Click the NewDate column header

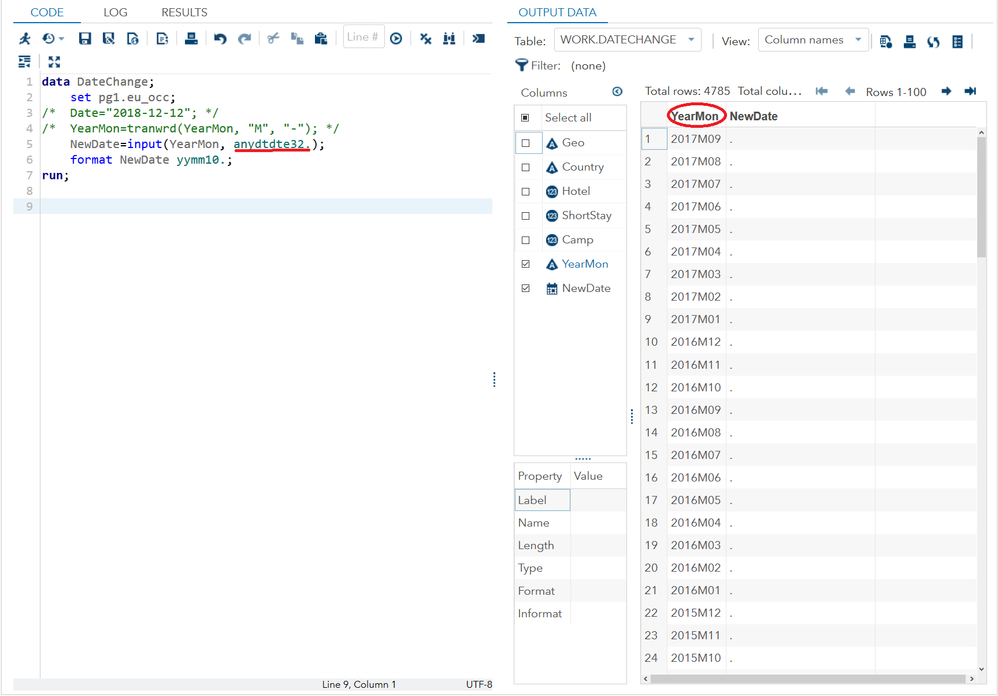753,116
